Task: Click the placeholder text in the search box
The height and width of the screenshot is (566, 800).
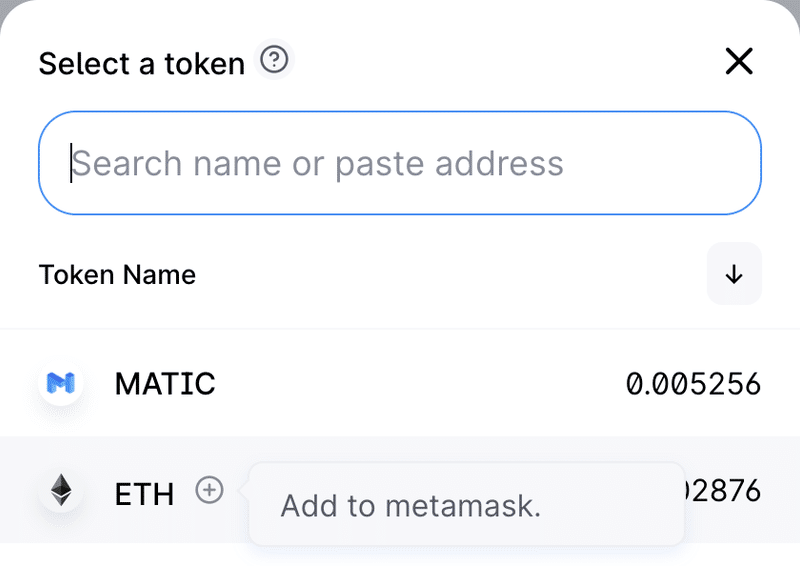Action: click(x=317, y=163)
